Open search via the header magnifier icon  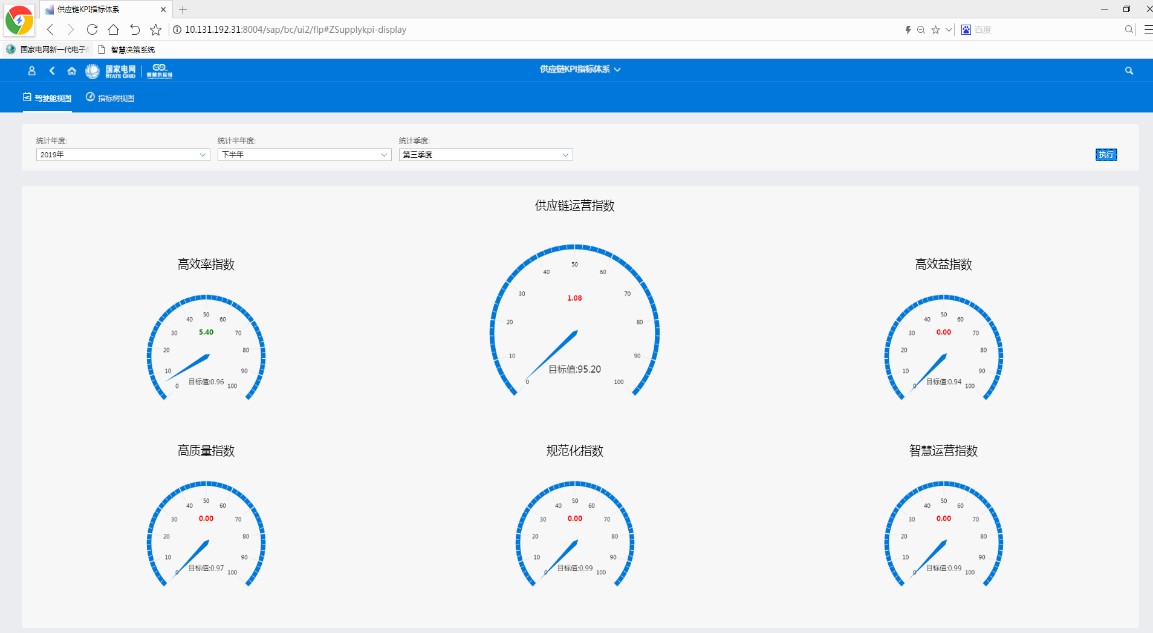point(1129,71)
